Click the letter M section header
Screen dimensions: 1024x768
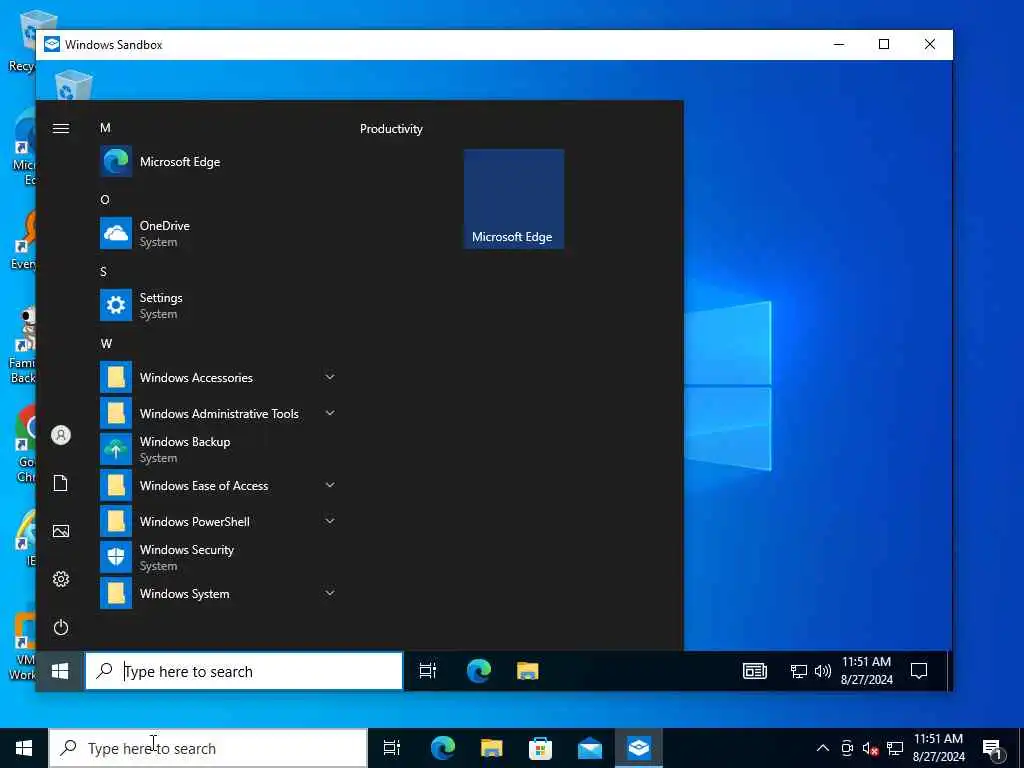[x=105, y=128]
